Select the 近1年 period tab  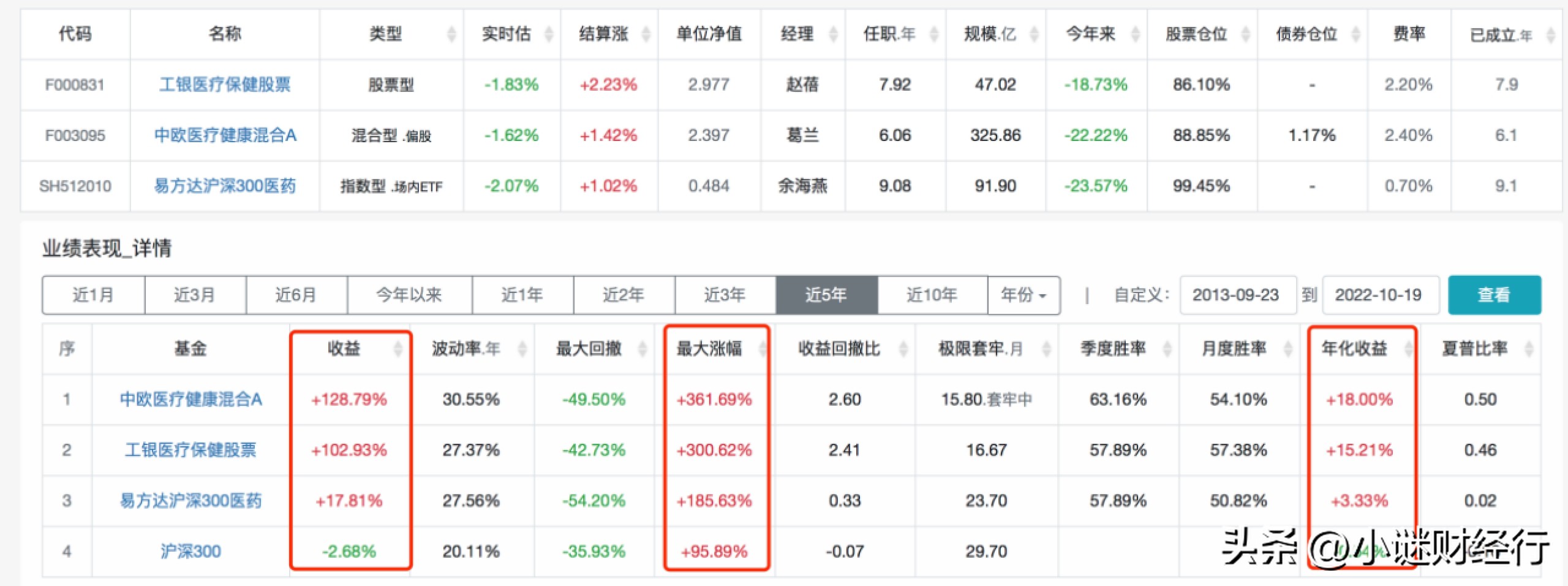[x=522, y=295]
